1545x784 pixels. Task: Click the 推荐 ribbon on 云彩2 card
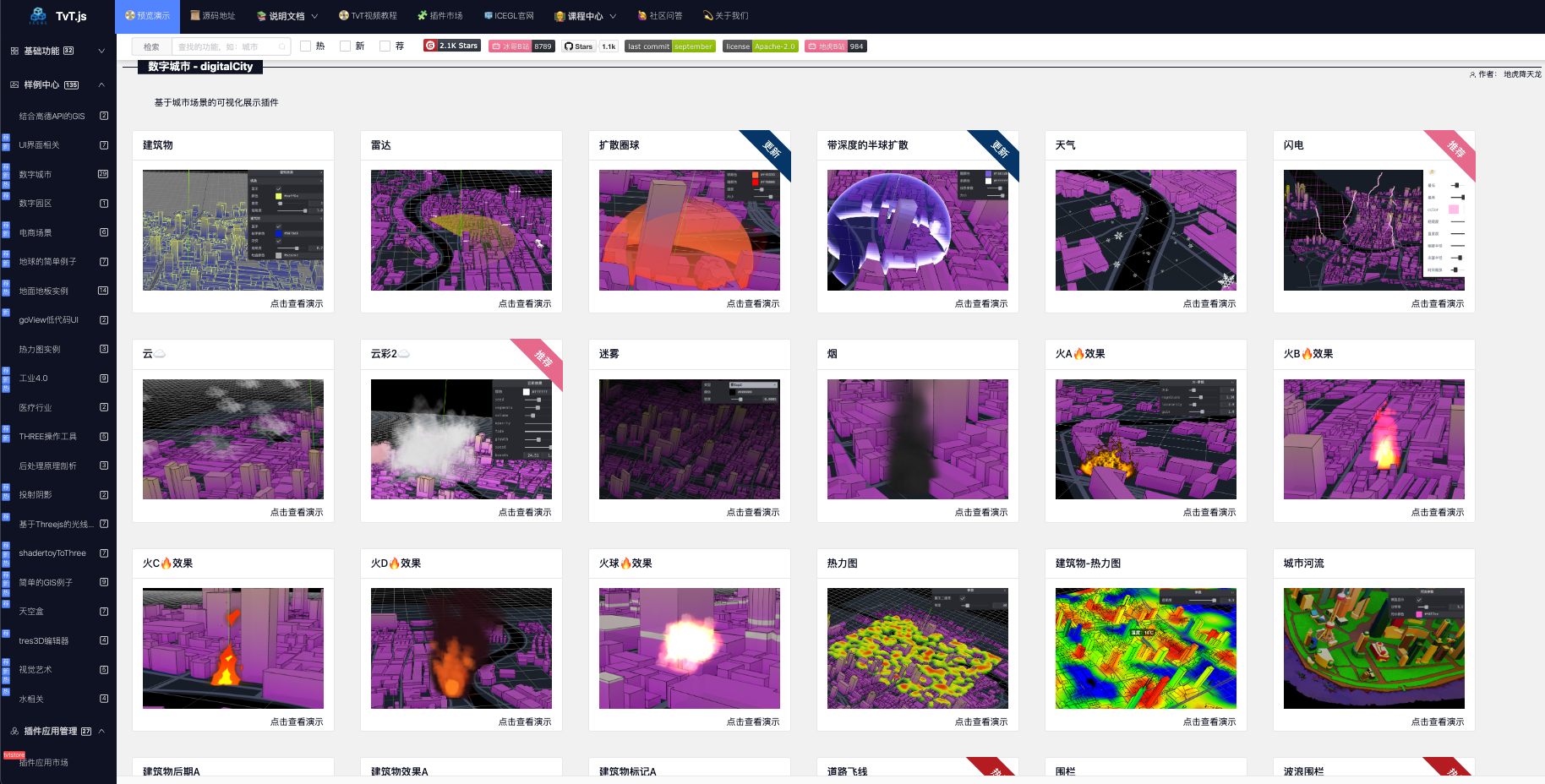(x=543, y=359)
